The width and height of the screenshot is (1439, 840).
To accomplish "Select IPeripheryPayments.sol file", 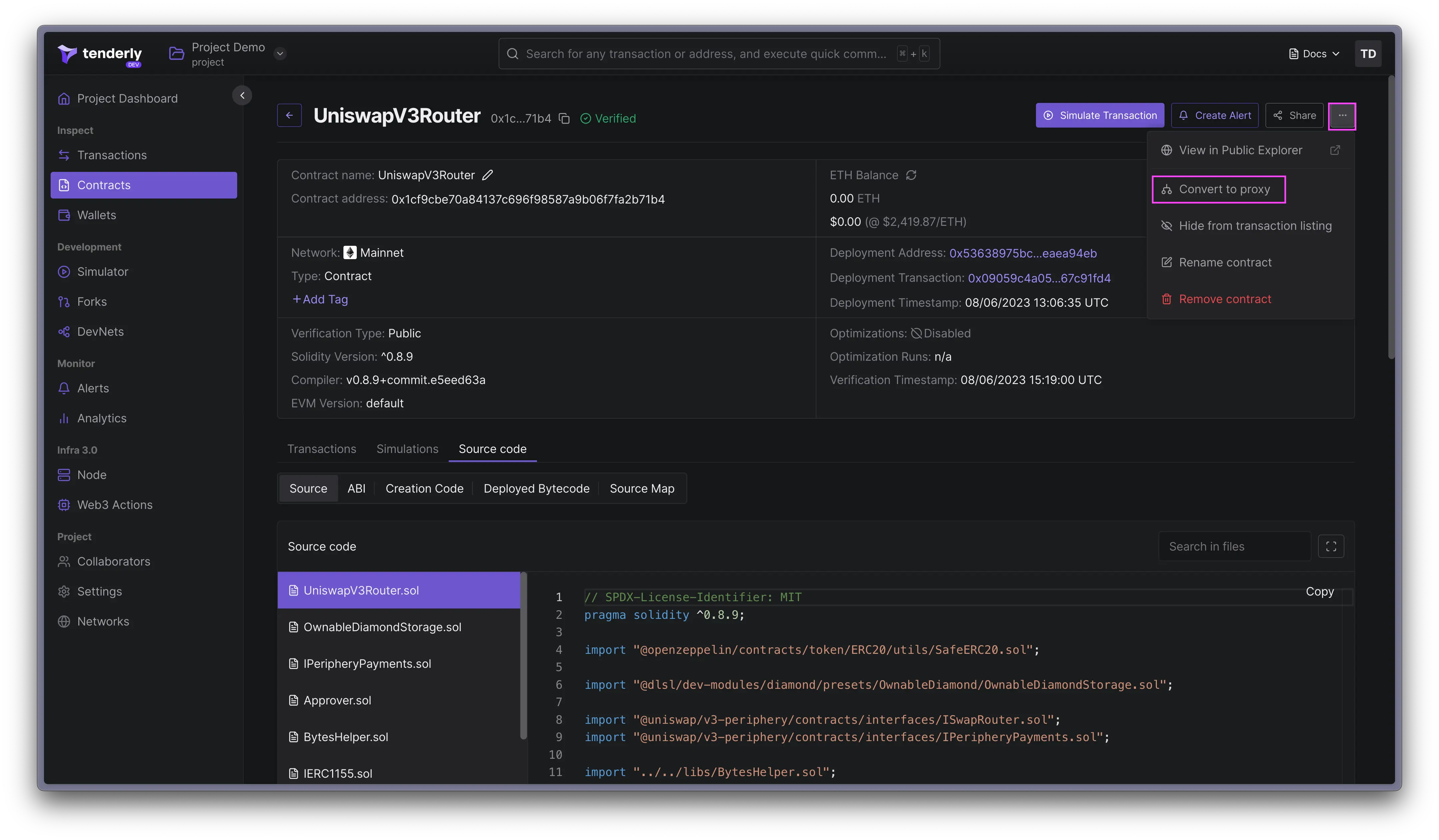I will pos(399,663).
